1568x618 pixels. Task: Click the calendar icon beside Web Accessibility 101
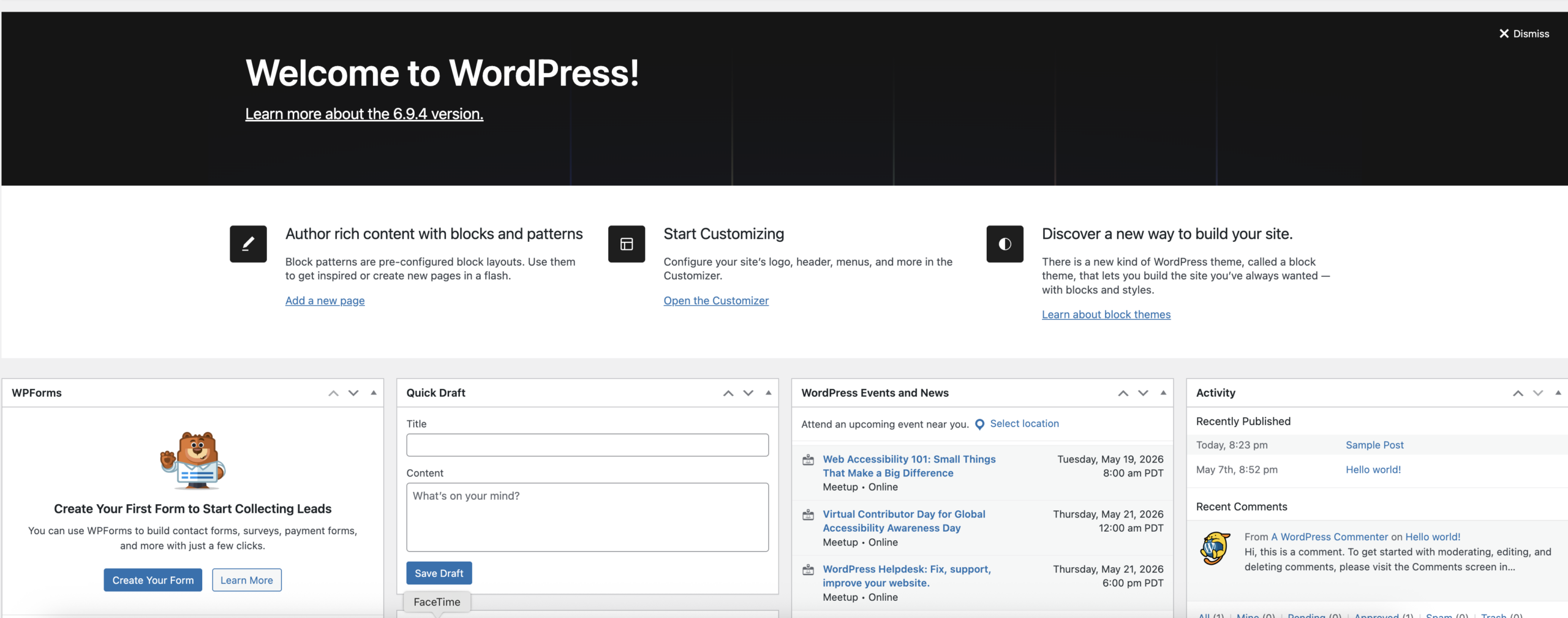click(x=809, y=460)
